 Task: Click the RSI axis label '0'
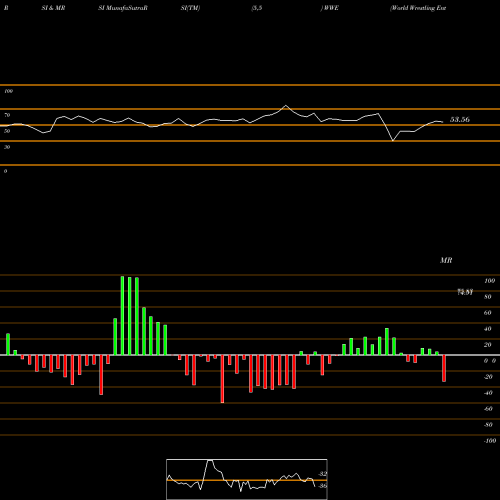(x=5, y=171)
